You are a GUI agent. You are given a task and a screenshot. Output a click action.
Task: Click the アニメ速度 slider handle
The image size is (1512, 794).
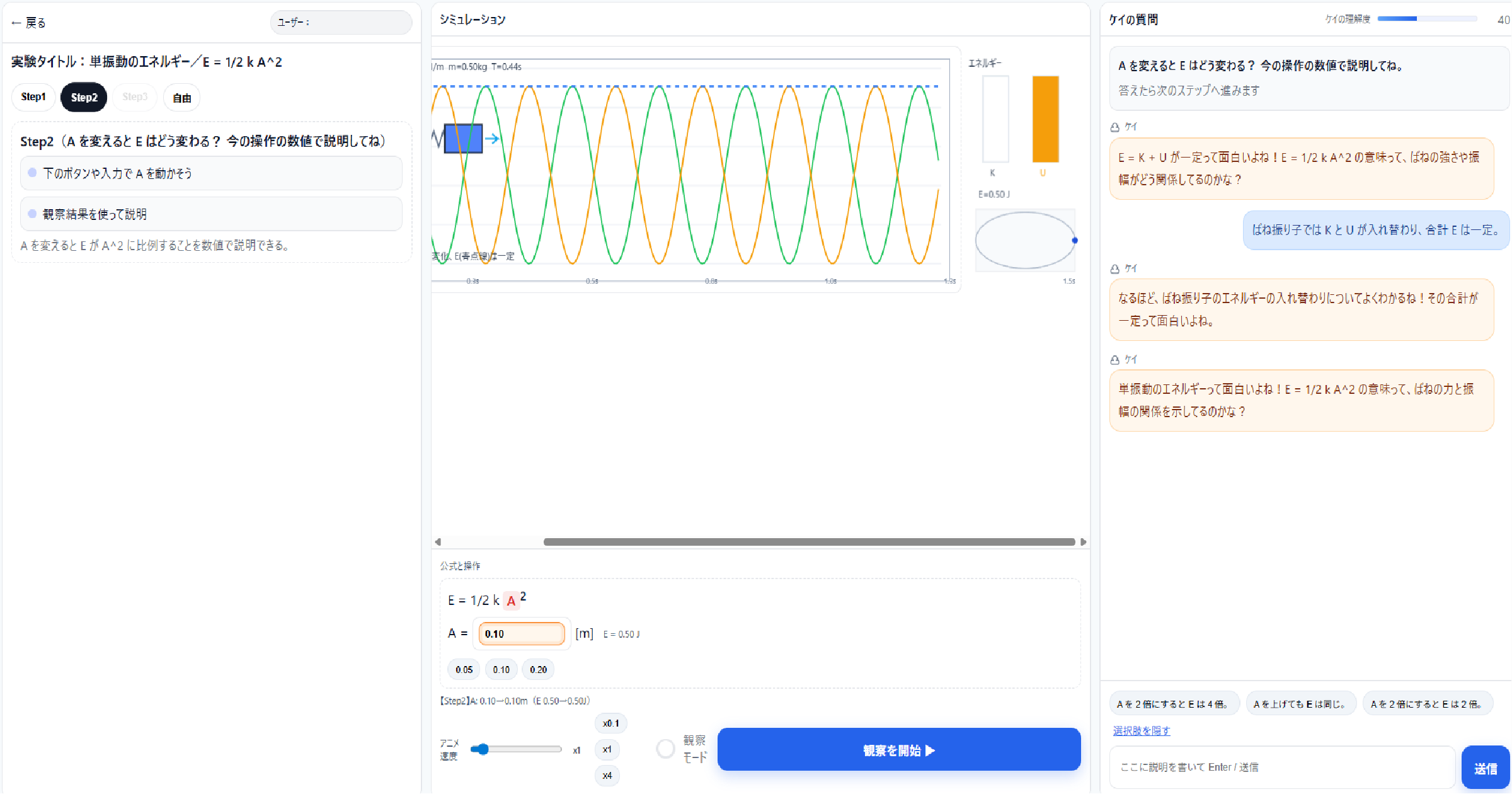483,749
